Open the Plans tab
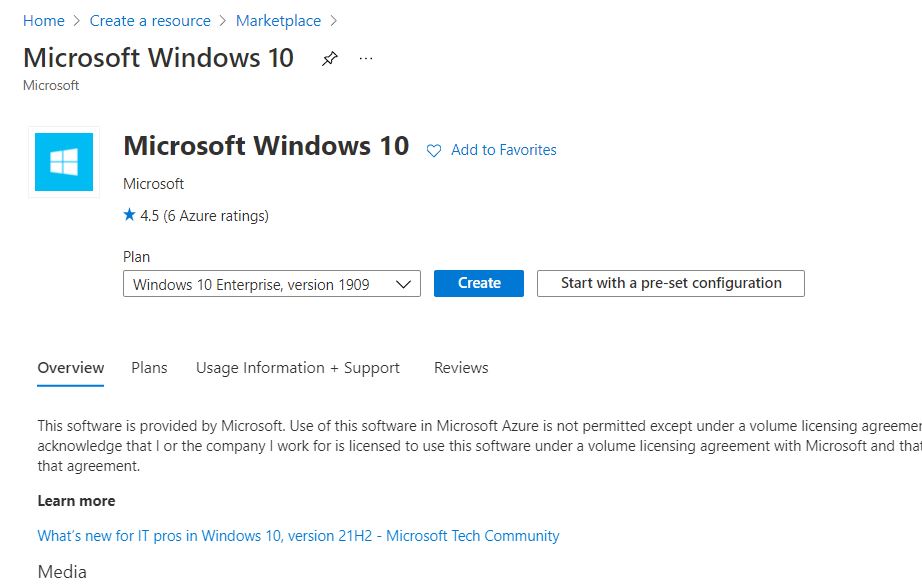The width and height of the screenshot is (922, 587). [149, 368]
